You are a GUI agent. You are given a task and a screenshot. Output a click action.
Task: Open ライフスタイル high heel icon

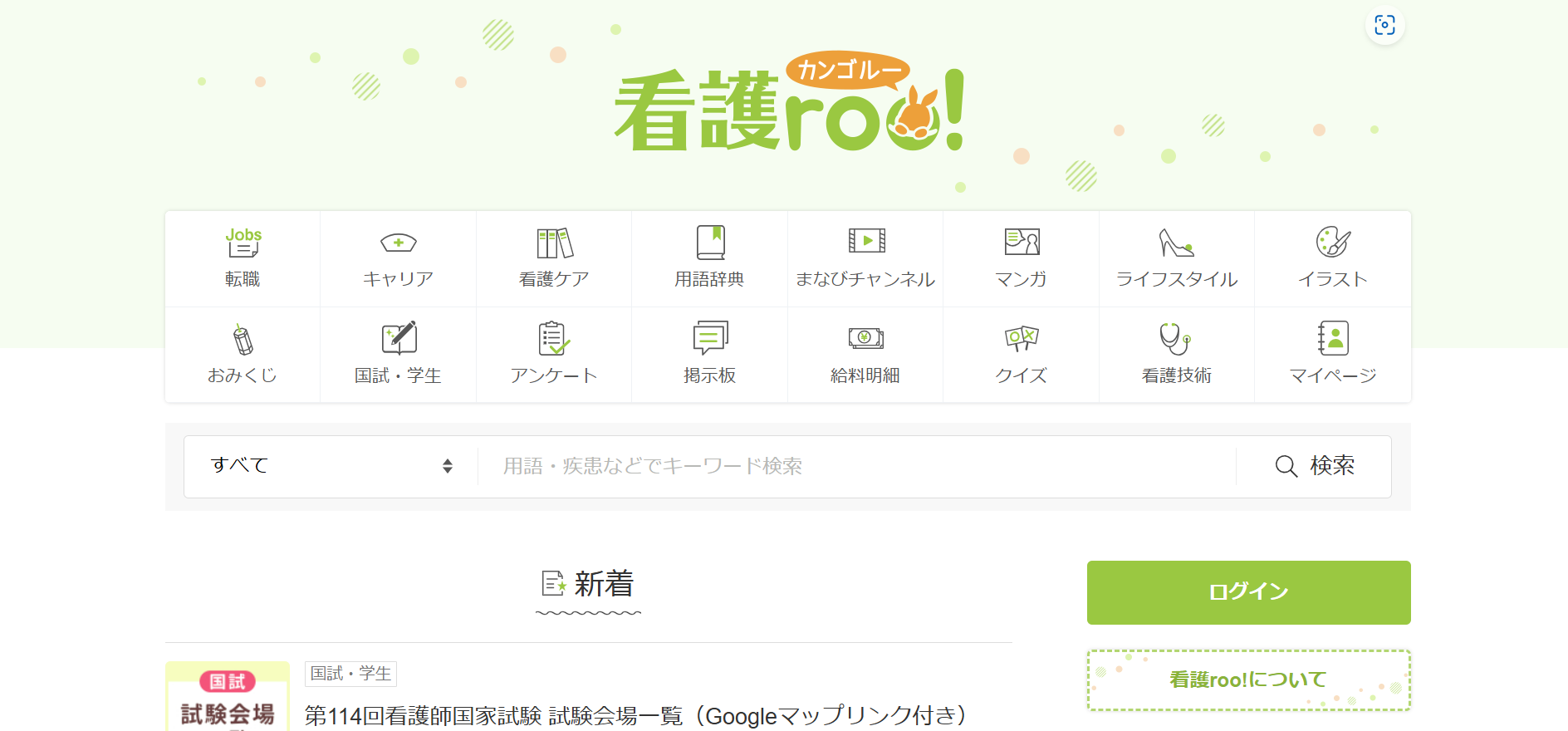pos(1176,243)
